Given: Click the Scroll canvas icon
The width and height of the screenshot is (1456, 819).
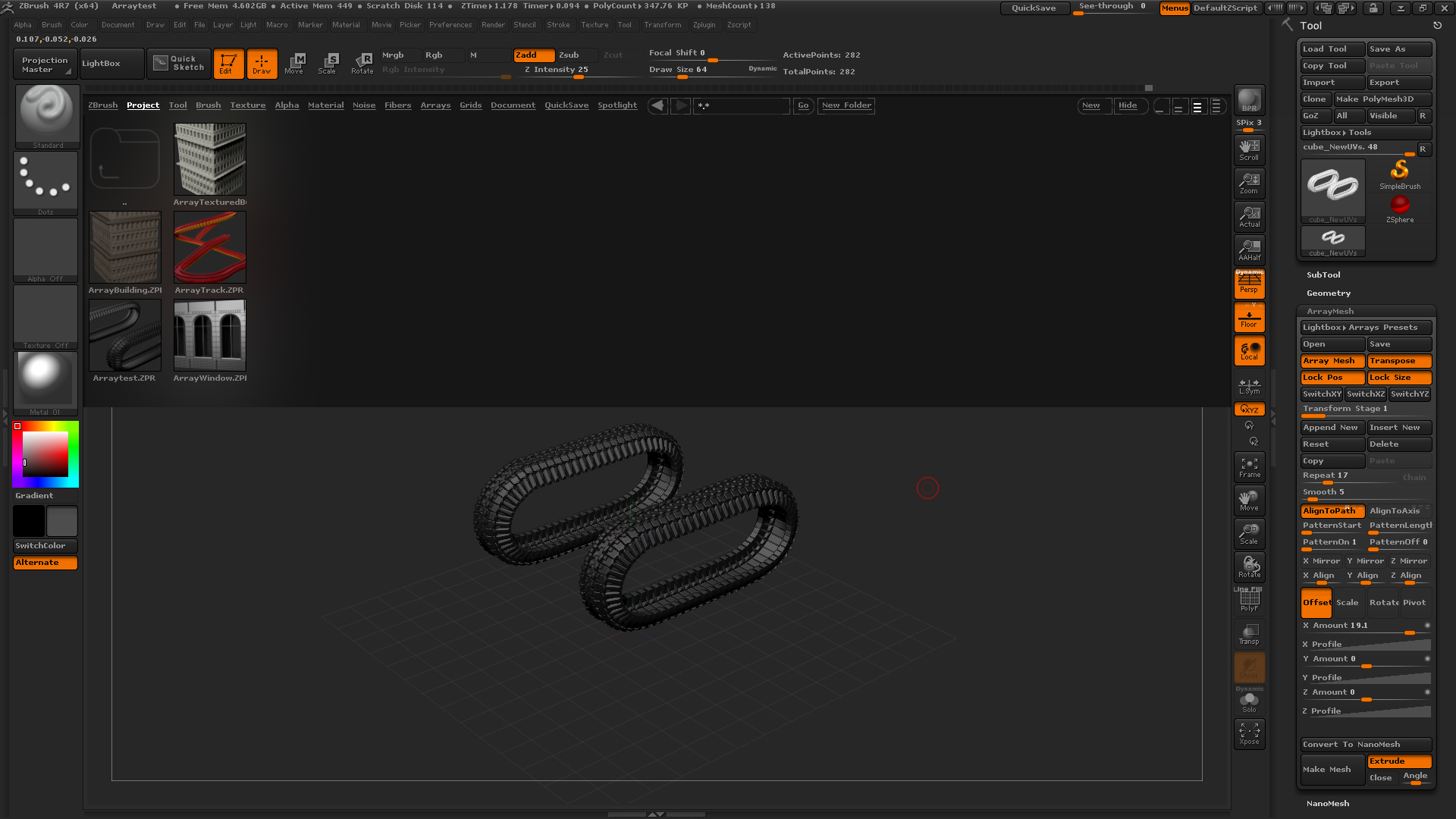Looking at the screenshot, I should [1249, 149].
